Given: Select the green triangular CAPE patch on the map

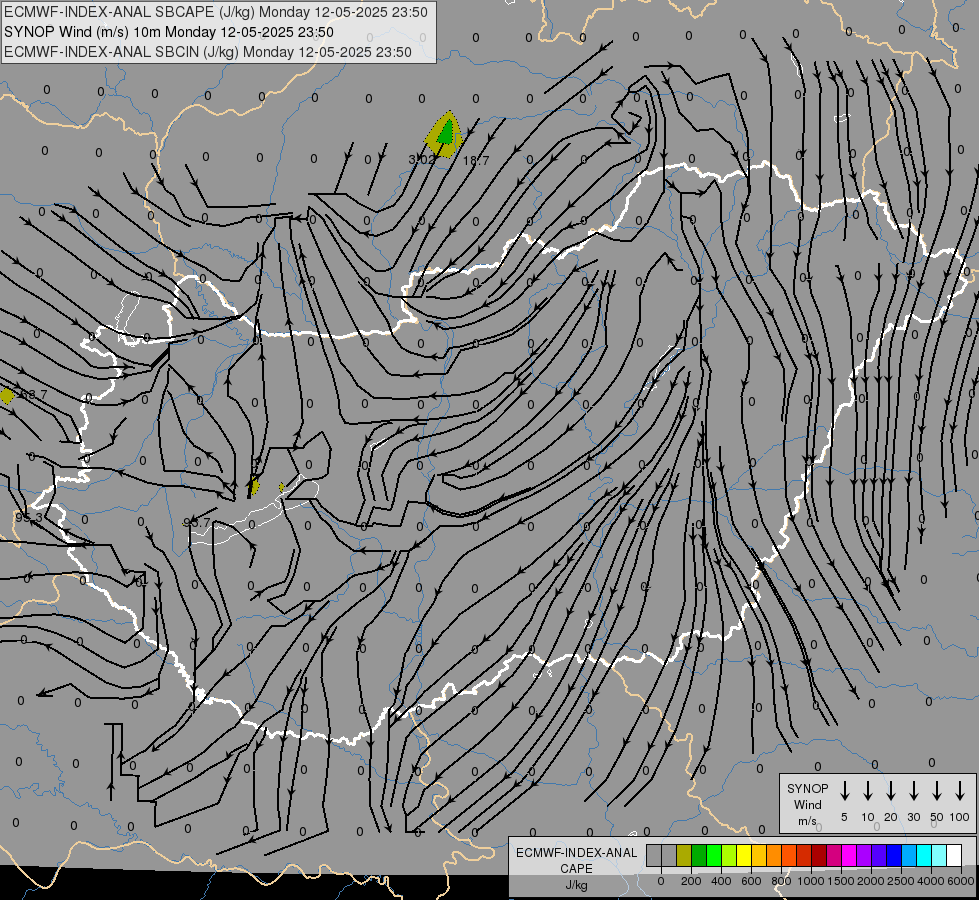Looking at the screenshot, I should point(445,132).
